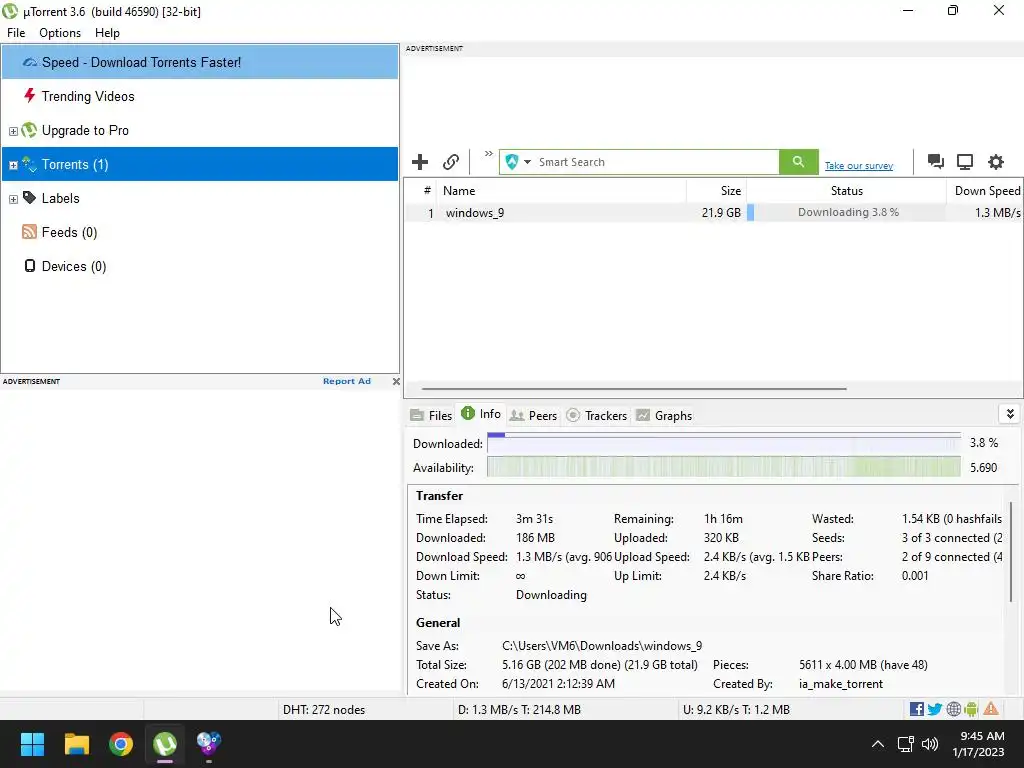Click the globe web icon in status bar
Screen dimensions: 1024x768
[953, 709]
